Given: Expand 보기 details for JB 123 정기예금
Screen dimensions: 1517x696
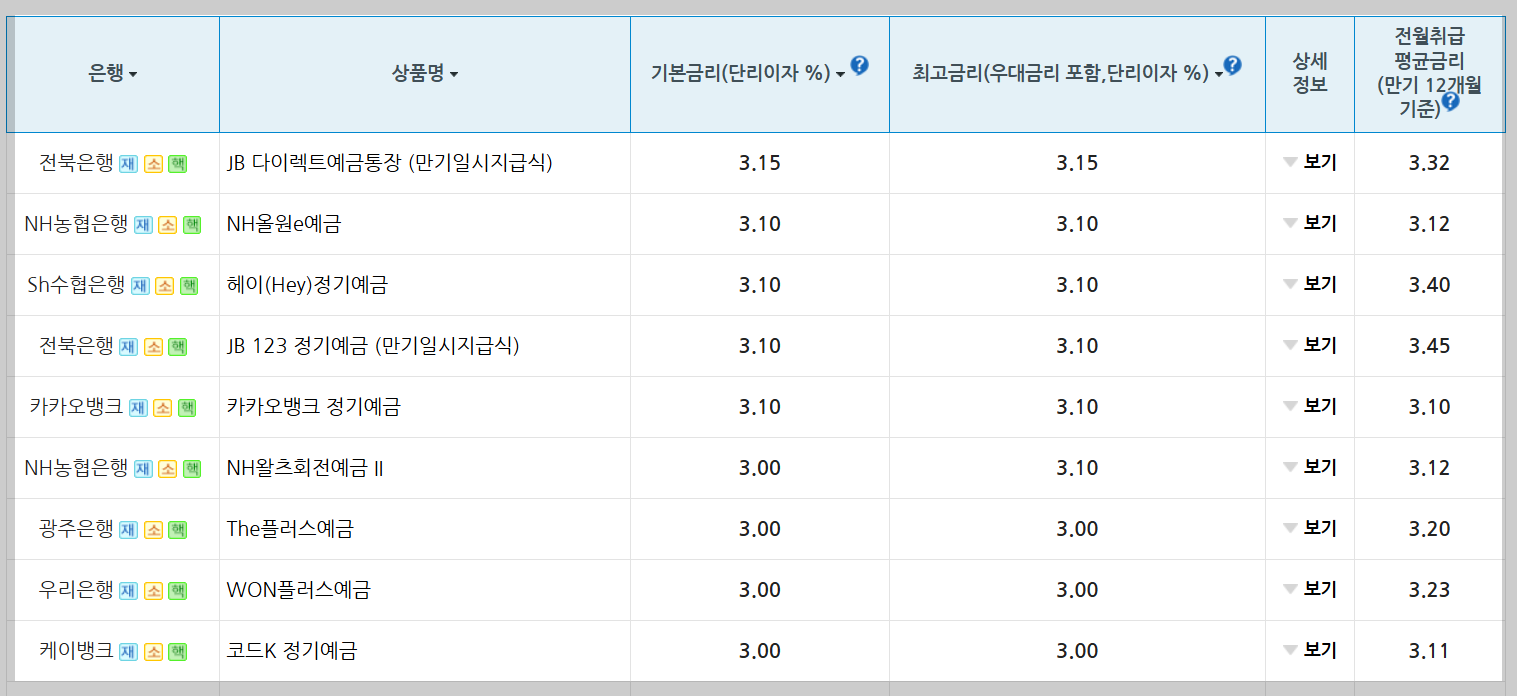Looking at the screenshot, I should click(x=1310, y=346).
